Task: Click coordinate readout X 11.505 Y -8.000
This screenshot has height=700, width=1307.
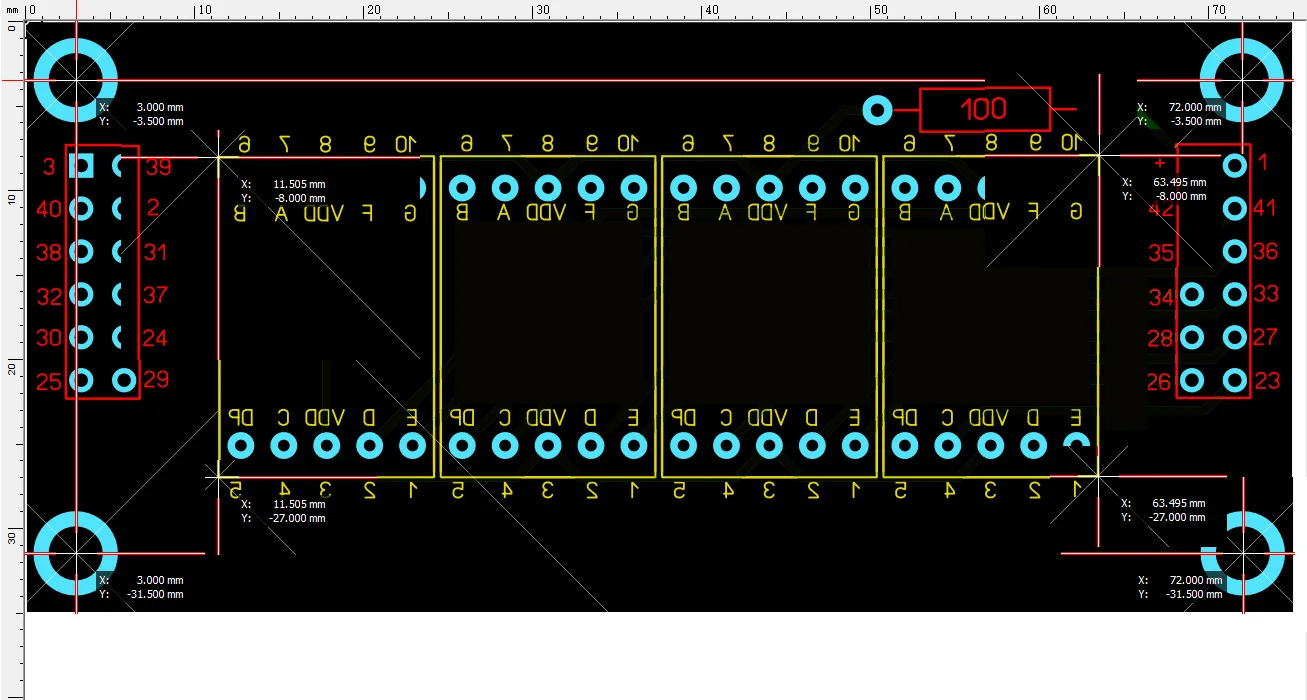Action: click(284, 191)
